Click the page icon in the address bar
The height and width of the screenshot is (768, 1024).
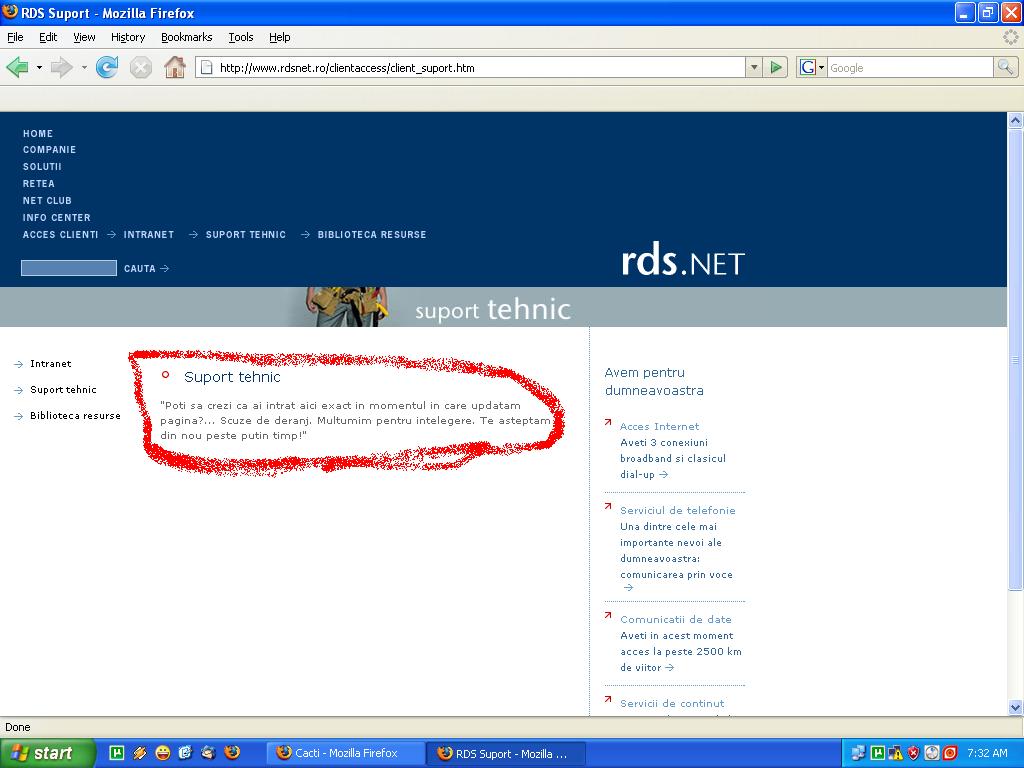point(206,67)
